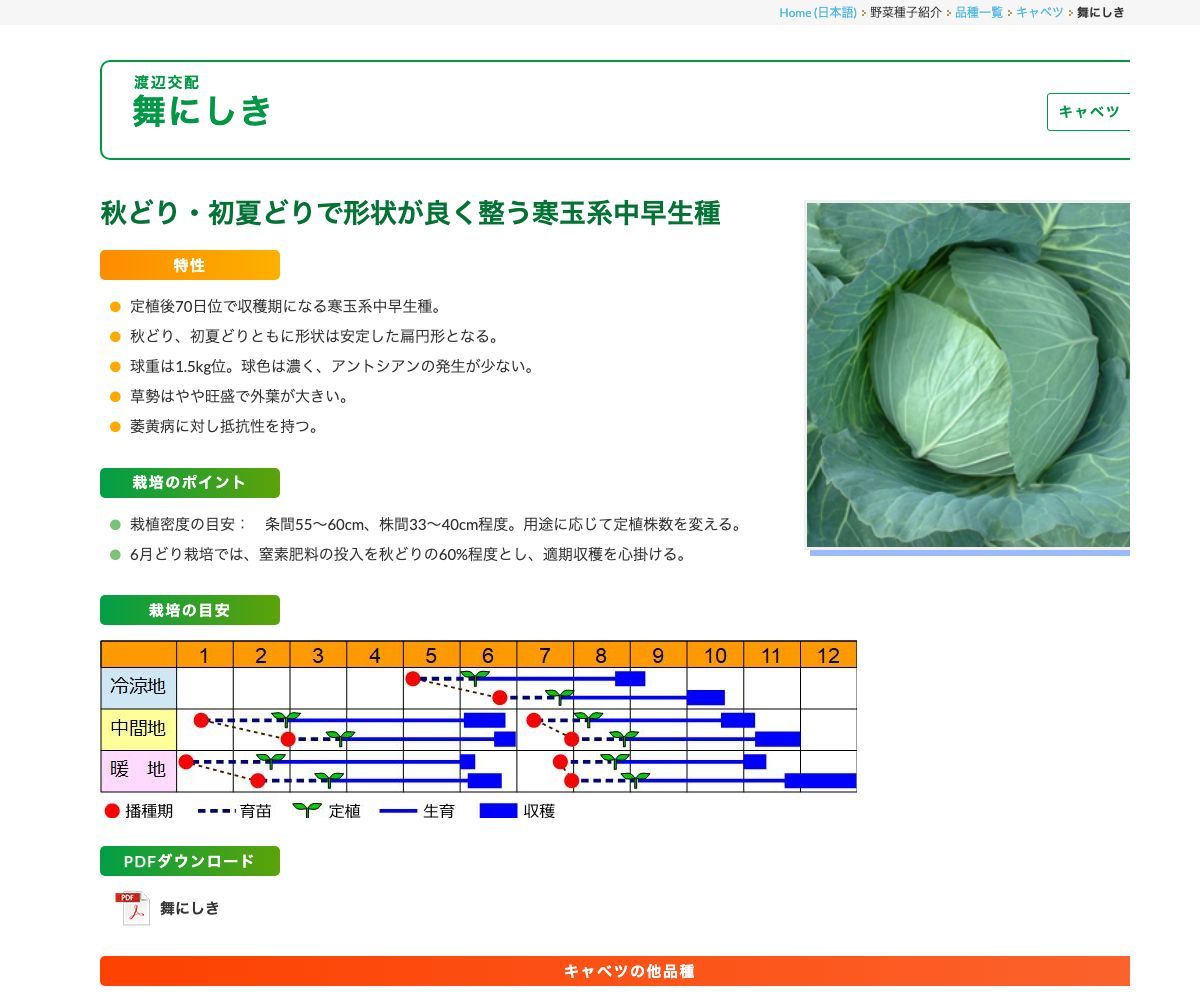Click the blue 収穫 bar symbol in legend
This screenshot has height=1000, width=1200.
498,812
